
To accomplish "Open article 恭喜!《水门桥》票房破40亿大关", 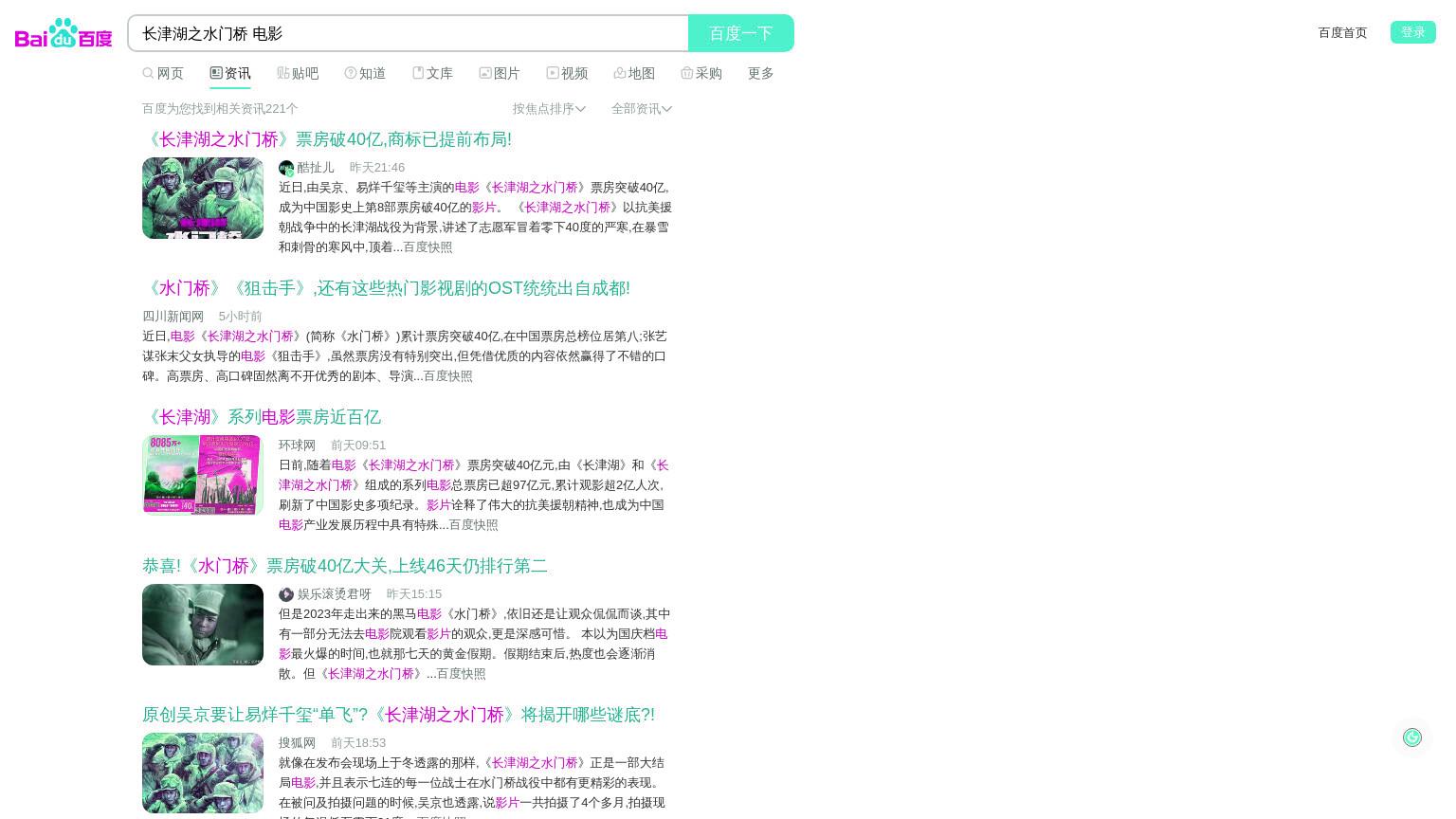I will pos(345,566).
